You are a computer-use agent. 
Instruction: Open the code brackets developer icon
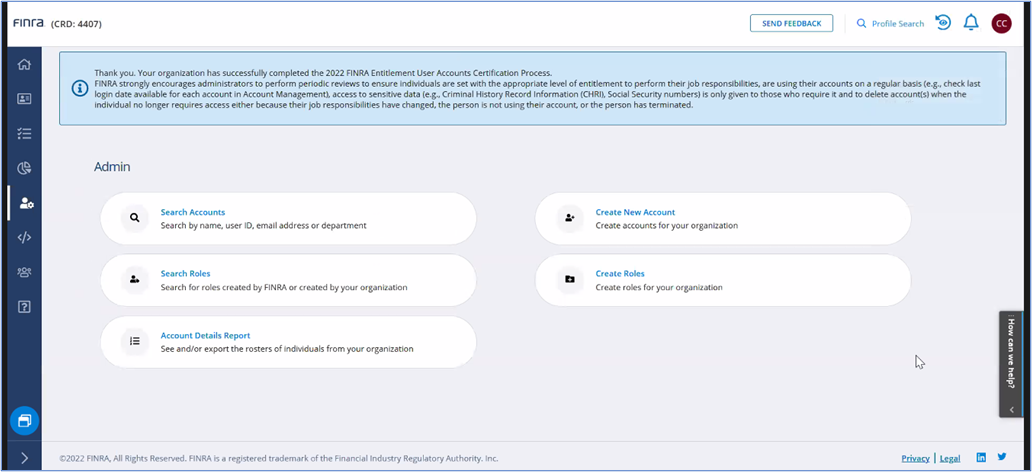coord(24,237)
